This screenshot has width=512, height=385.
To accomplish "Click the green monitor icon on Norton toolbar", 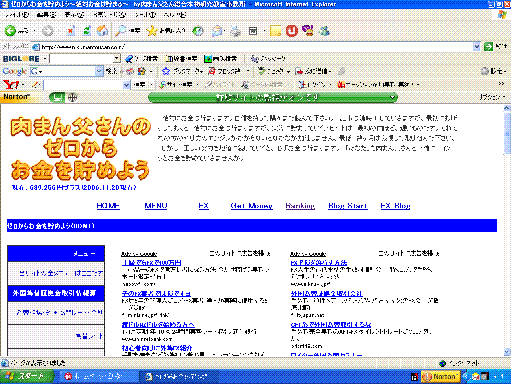I will coord(57,98).
